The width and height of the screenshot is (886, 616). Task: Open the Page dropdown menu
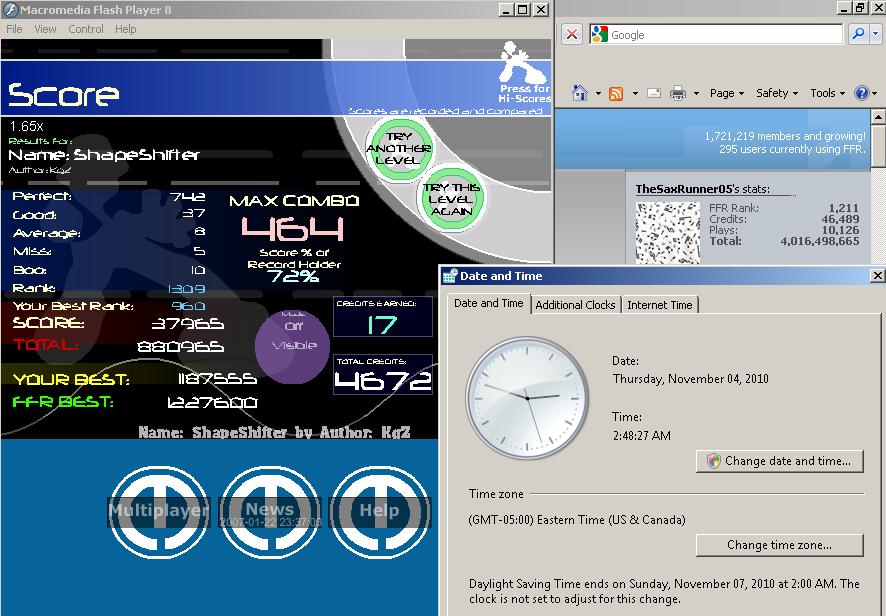pyautogui.click(x=727, y=93)
